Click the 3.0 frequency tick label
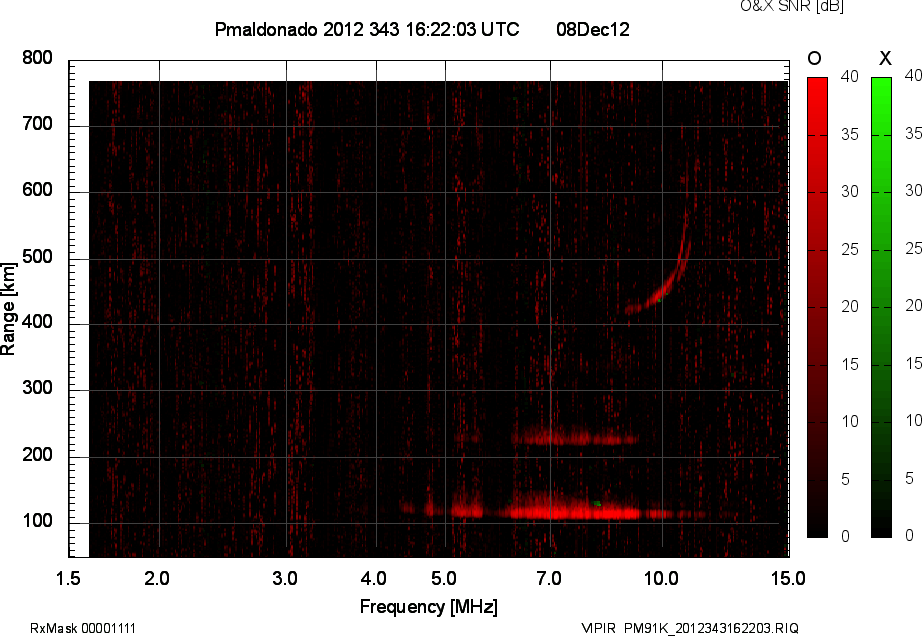Viewport: 922px width, 636px height. tap(285, 578)
